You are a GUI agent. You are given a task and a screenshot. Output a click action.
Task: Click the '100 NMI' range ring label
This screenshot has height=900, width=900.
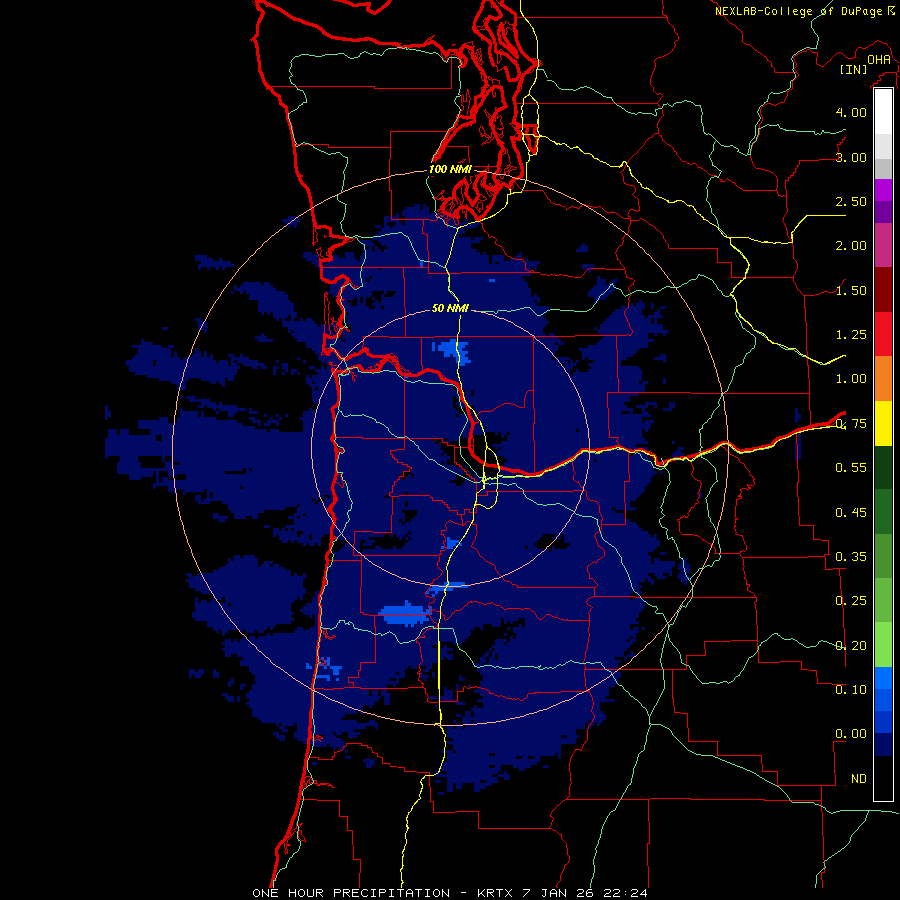pyautogui.click(x=451, y=169)
